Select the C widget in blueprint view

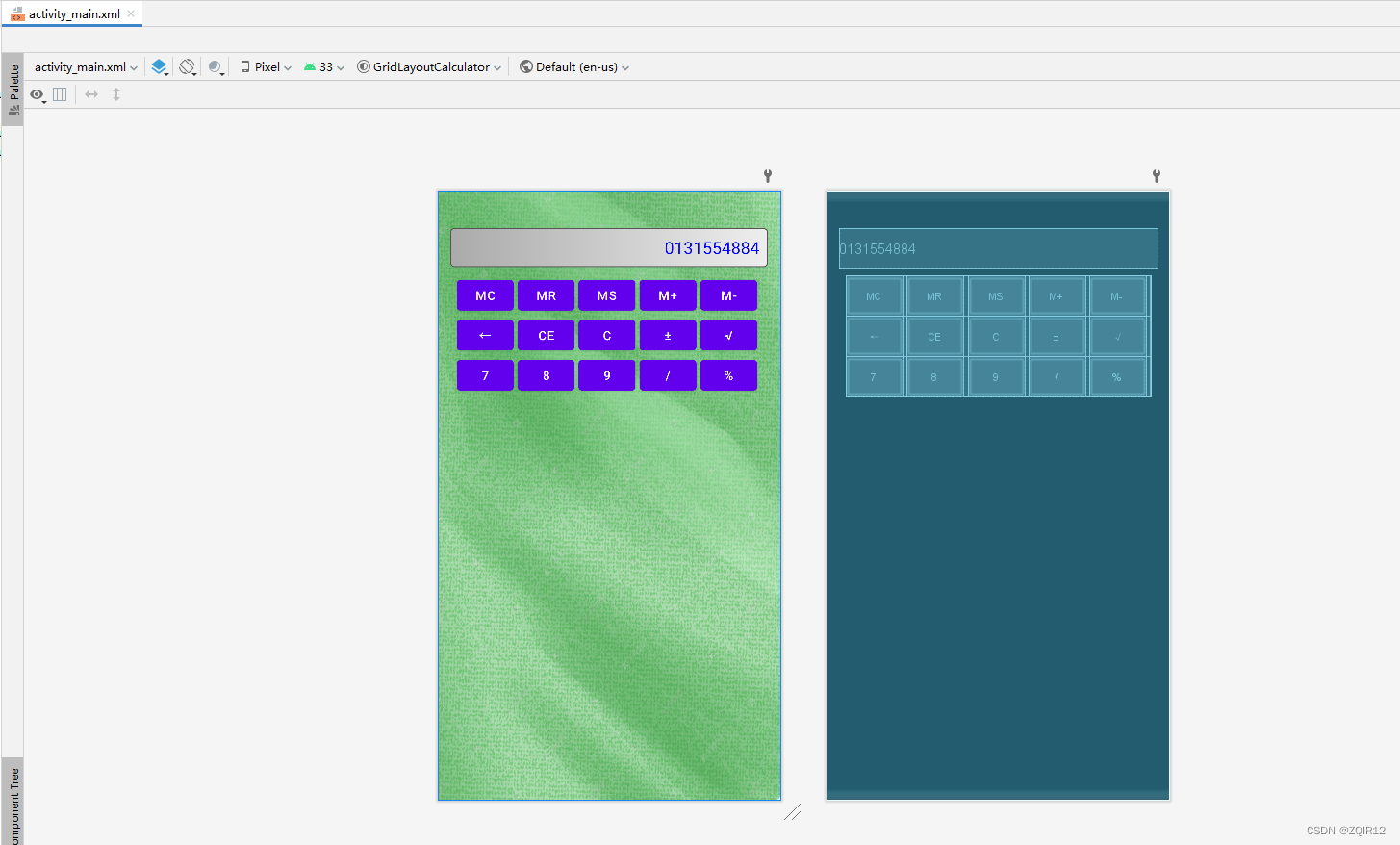[996, 337]
